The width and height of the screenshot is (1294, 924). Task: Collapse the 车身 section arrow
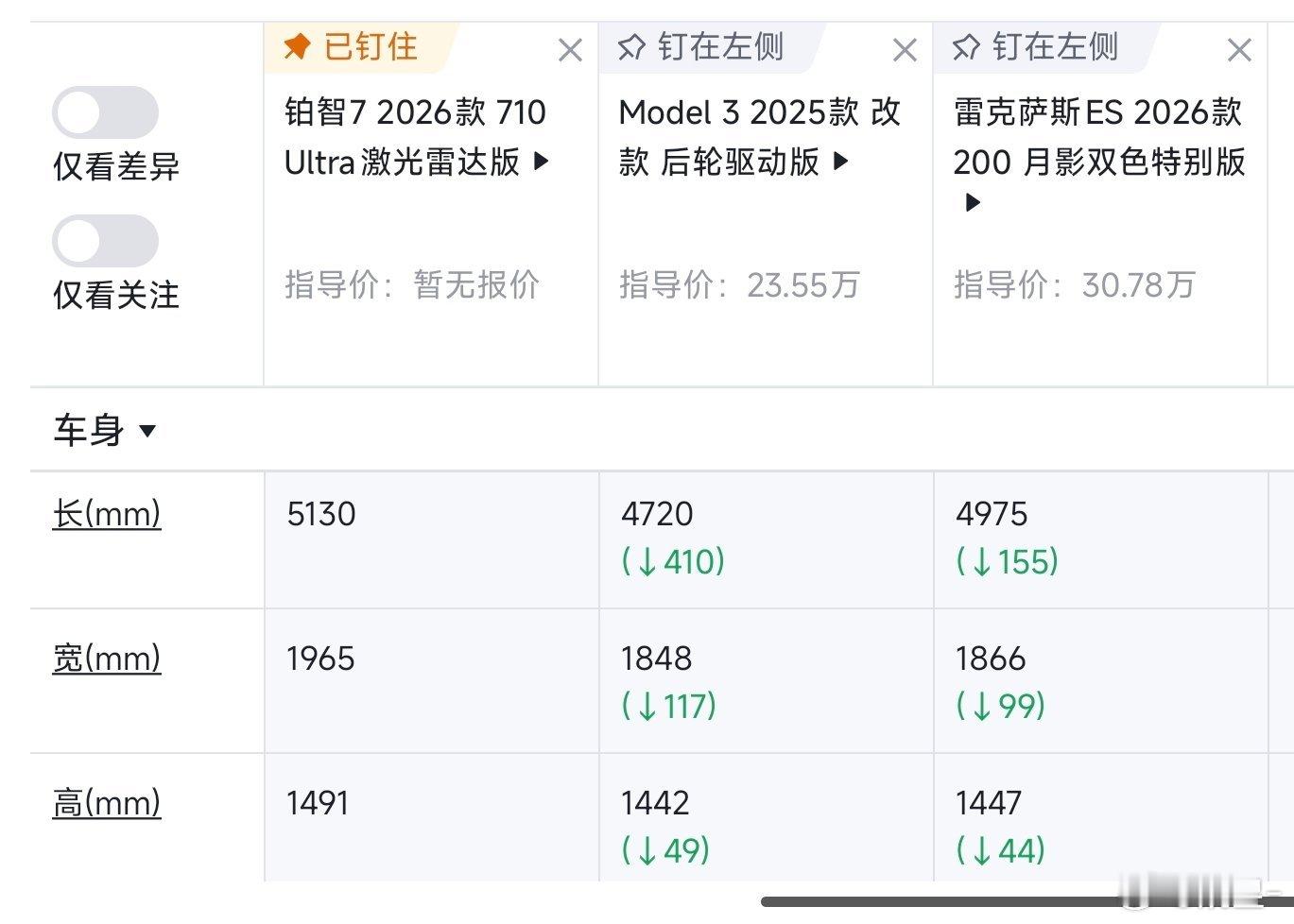tap(147, 432)
